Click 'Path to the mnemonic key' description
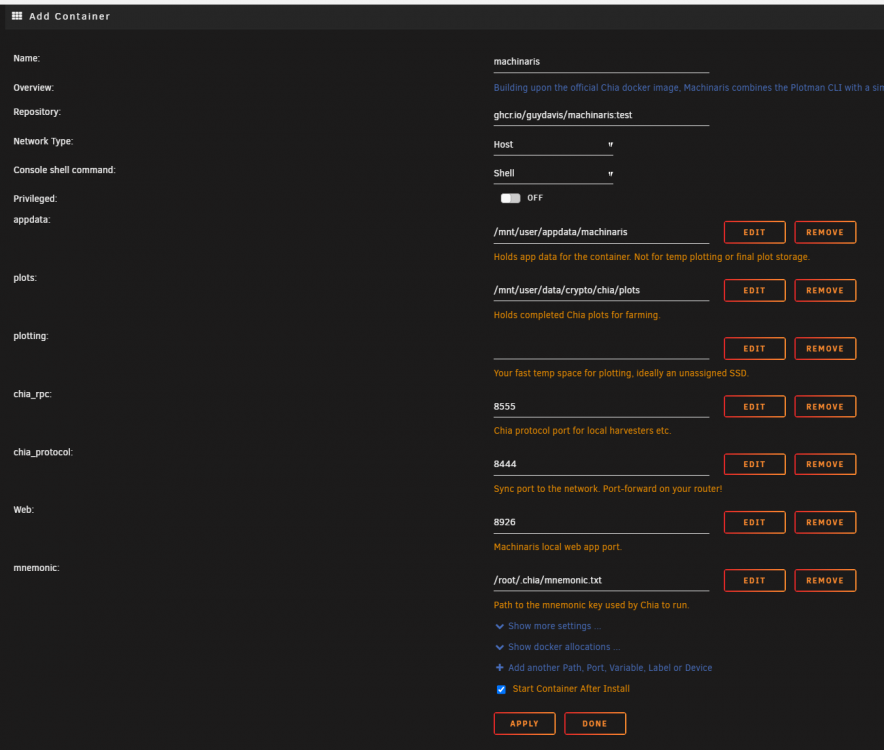 pos(591,605)
